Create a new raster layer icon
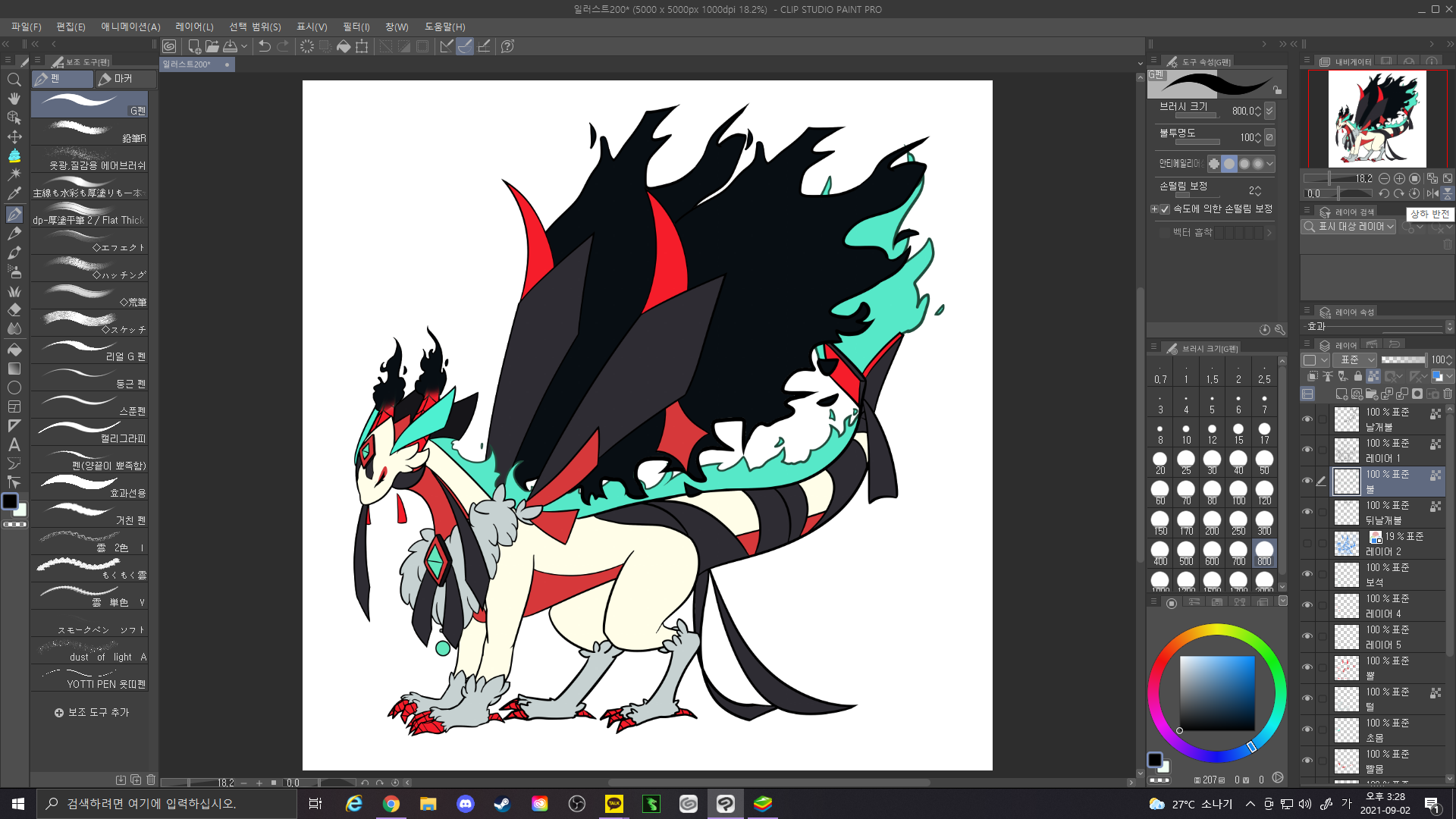The image size is (1456, 819). 1341,394
